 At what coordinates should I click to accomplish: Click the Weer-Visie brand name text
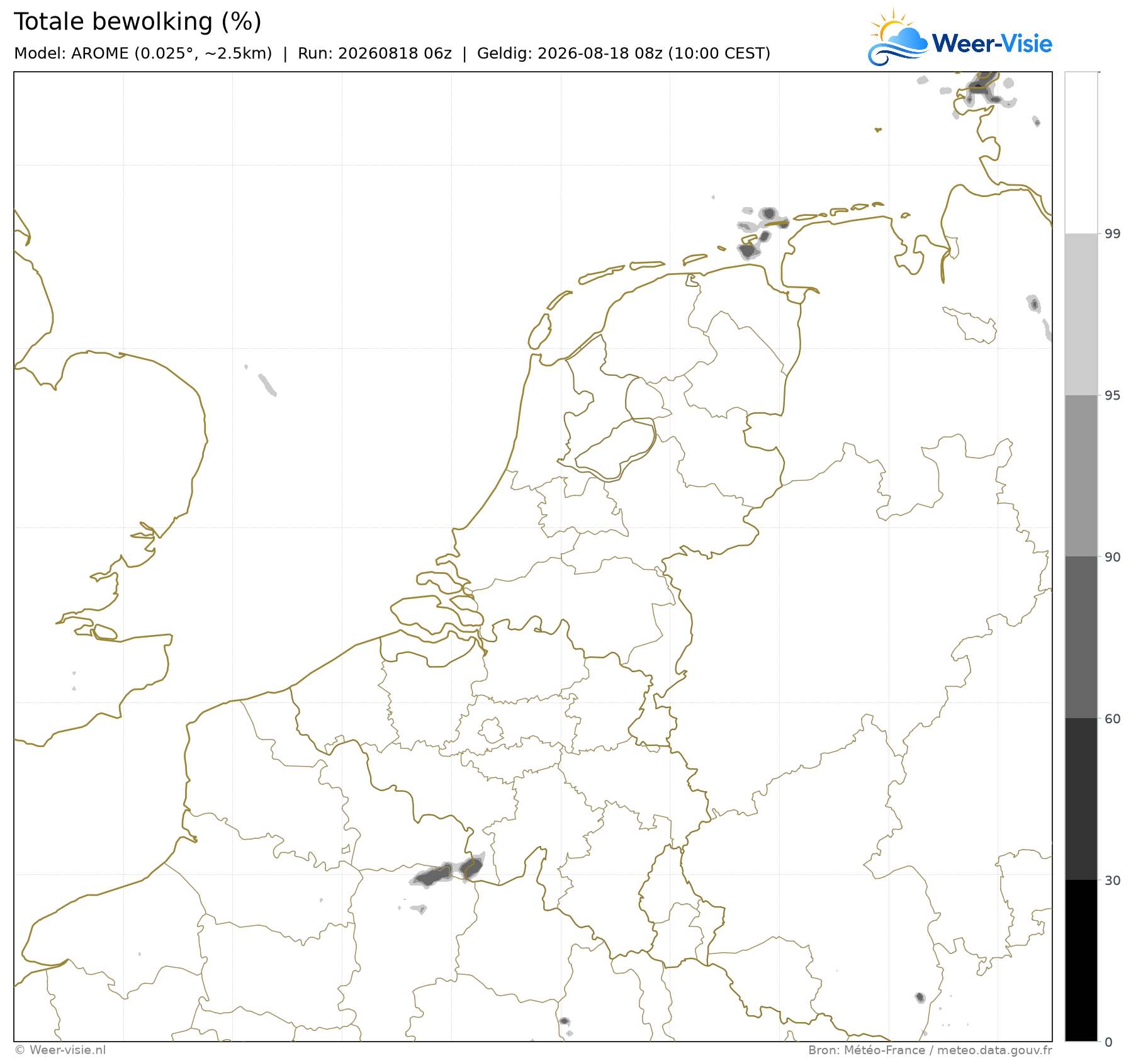992,43
